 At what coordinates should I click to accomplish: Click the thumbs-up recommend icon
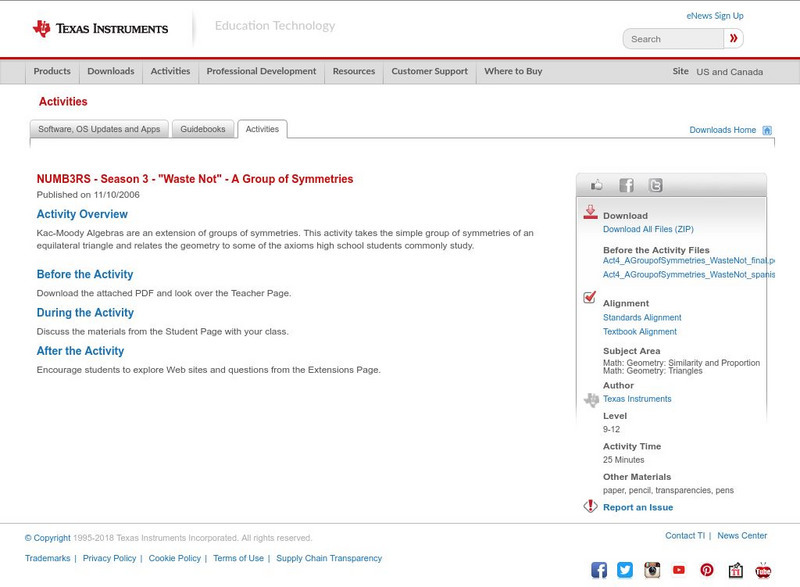(x=598, y=184)
